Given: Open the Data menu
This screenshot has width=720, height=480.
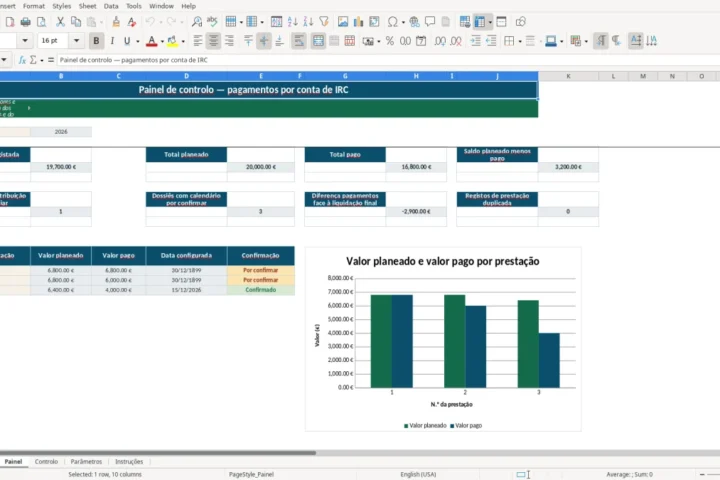Looking at the screenshot, I should pos(111,6).
